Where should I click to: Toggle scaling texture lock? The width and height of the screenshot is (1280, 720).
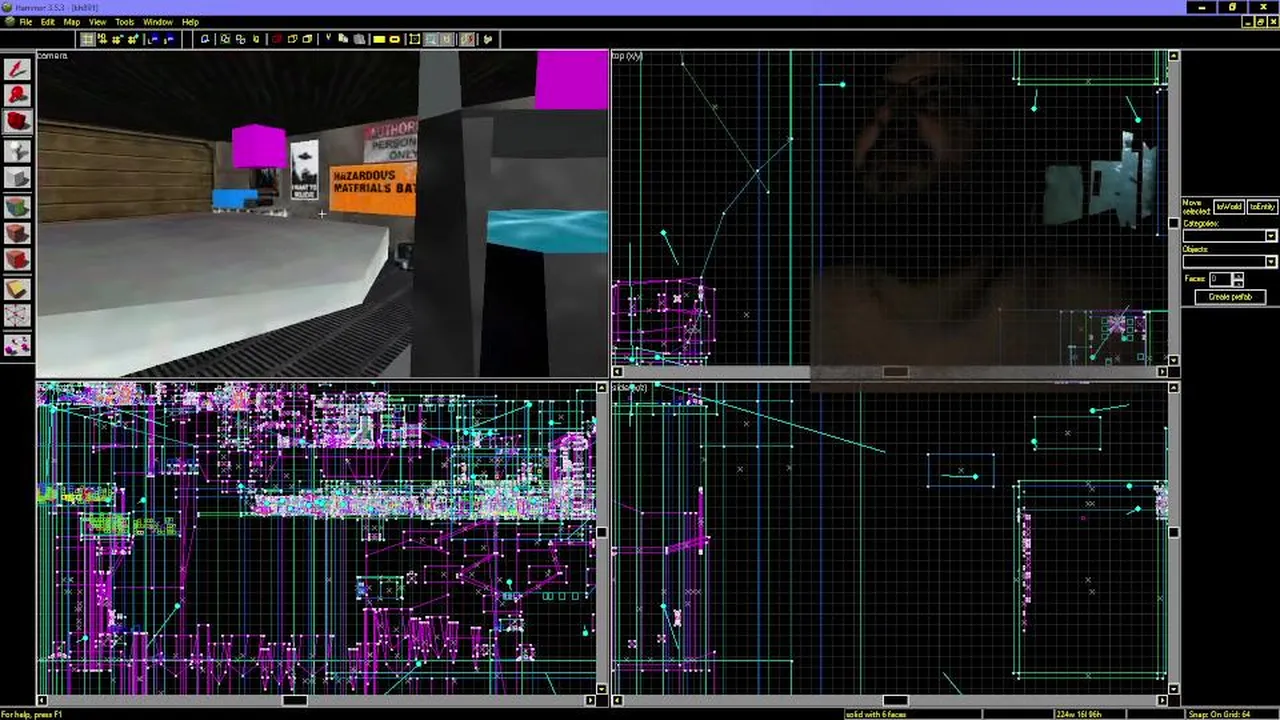[466, 39]
